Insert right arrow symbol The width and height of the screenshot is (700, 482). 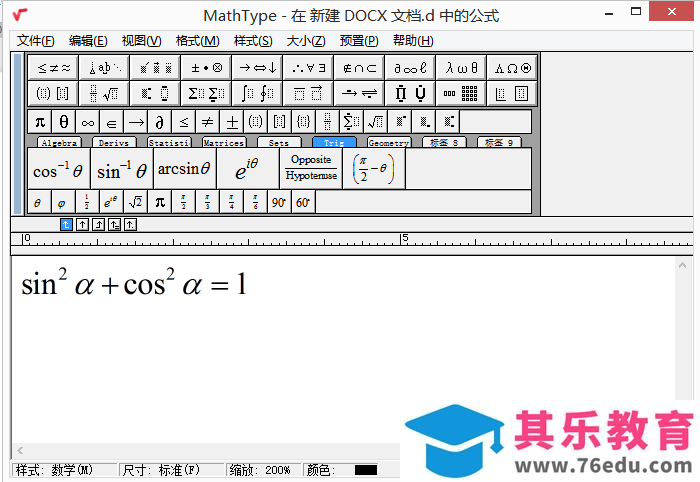pos(136,121)
